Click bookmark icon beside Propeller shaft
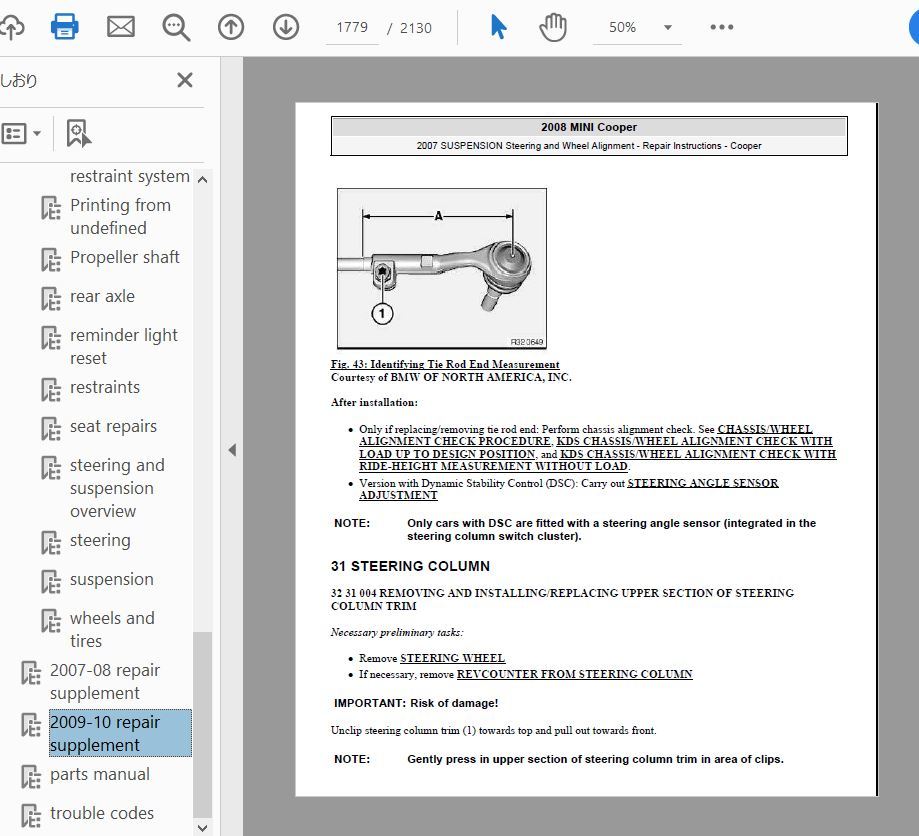The image size is (919, 836). point(51,260)
